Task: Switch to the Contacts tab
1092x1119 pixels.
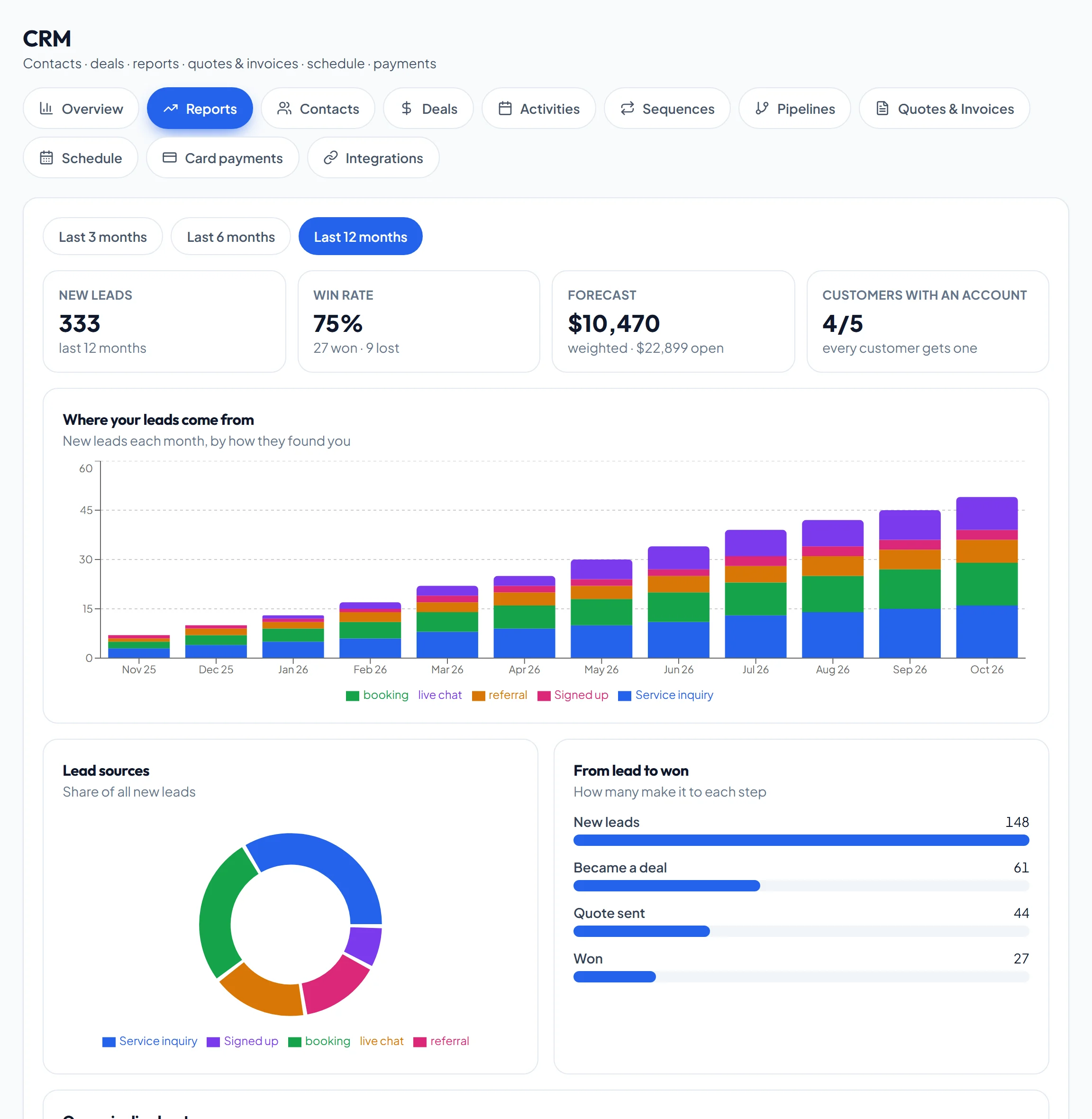Action: 318,109
